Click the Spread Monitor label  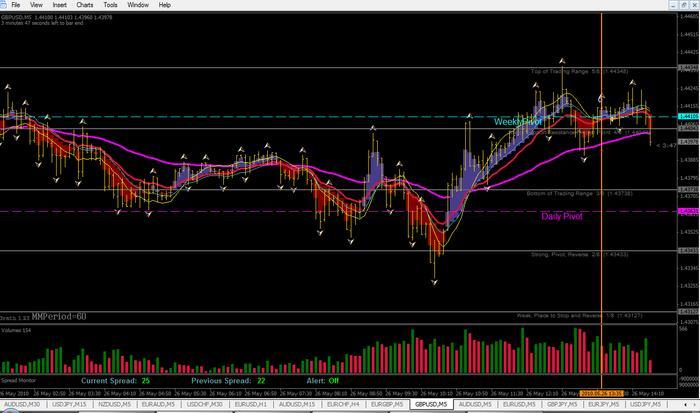click(18, 380)
